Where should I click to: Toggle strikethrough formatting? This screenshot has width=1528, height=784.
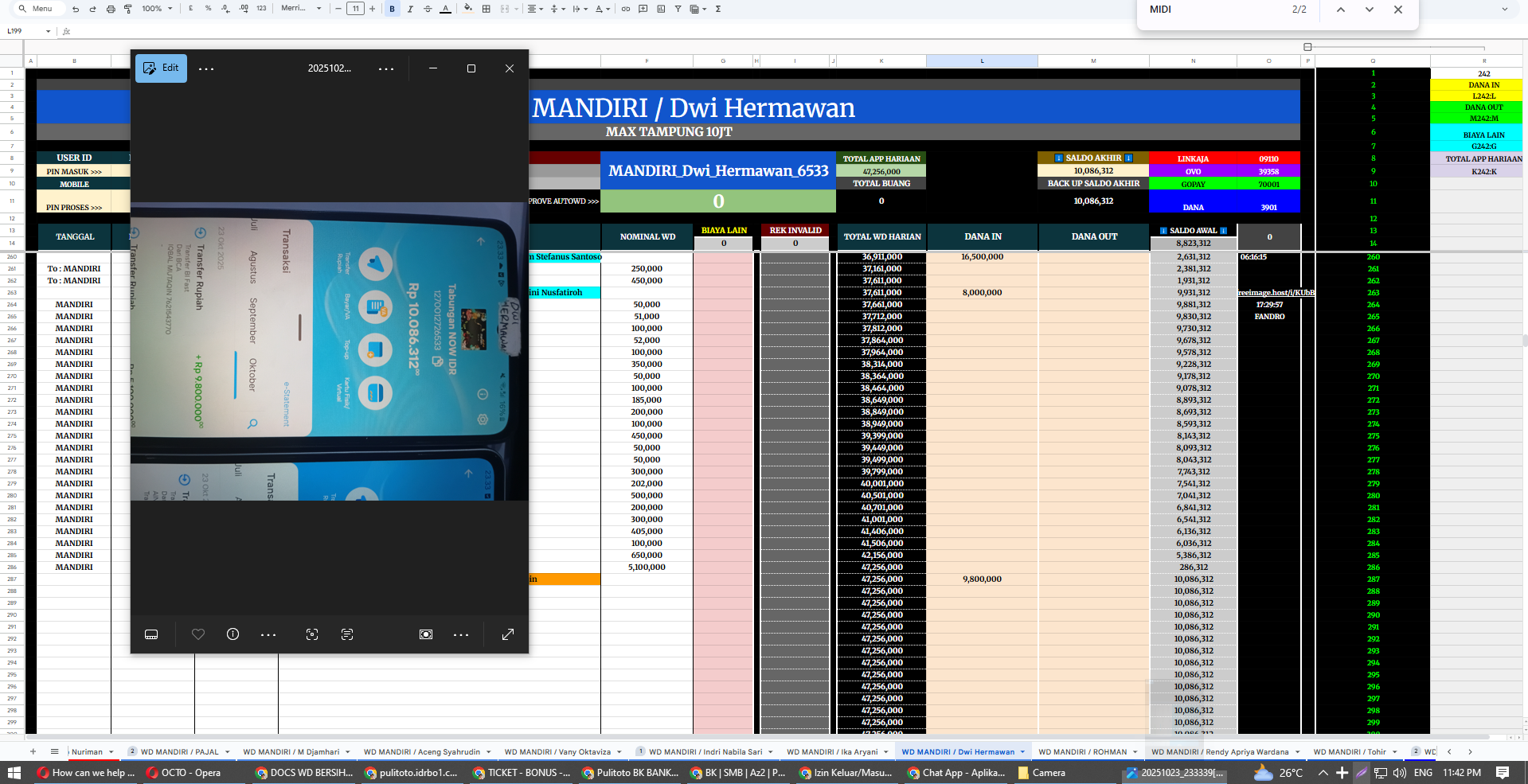(428, 9)
